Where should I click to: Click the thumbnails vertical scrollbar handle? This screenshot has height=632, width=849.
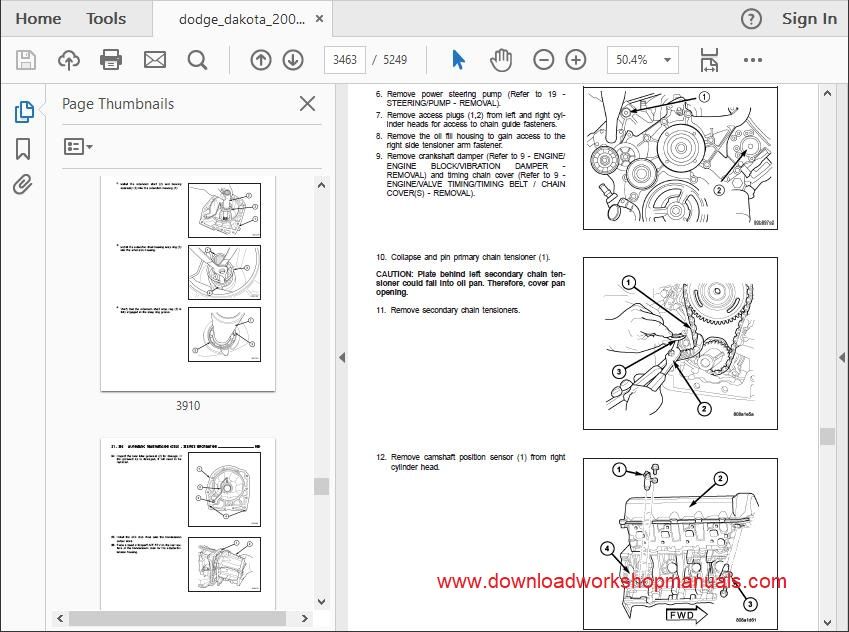(x=322, y=486)
